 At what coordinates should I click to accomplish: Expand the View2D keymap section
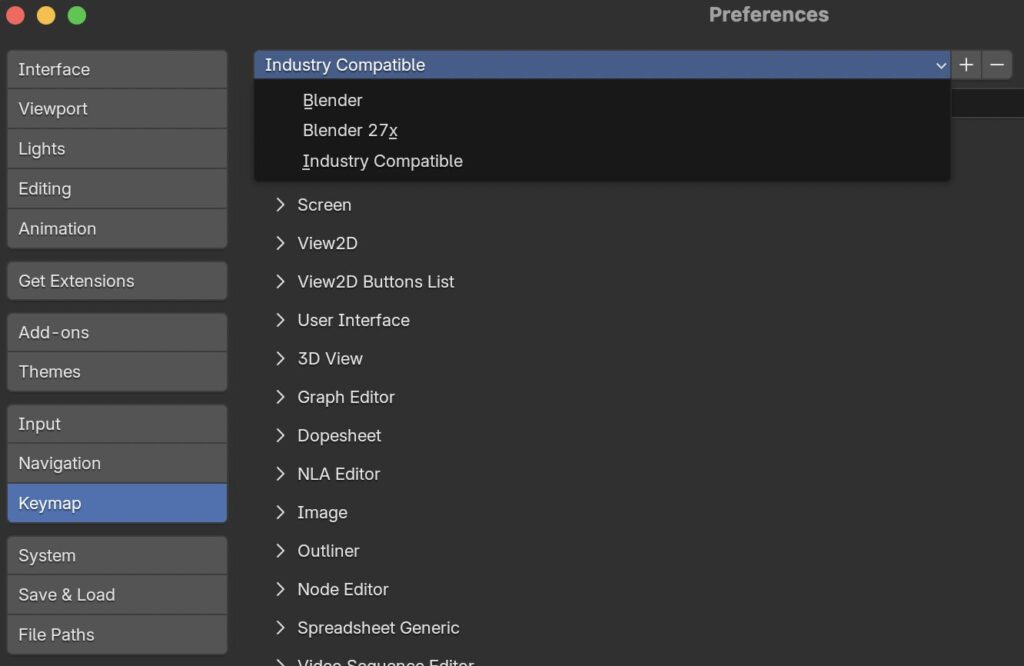pyautogui.click(x=280, y=243)
